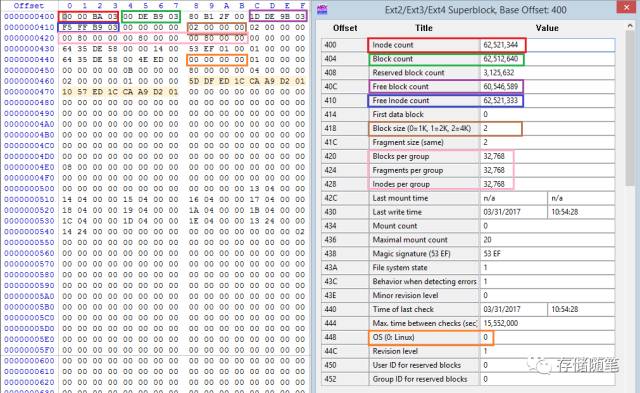This screenshot has width=640, height=393.
Task: Click the Value column header
Action: pyautogui.click(x=547, y=28)
